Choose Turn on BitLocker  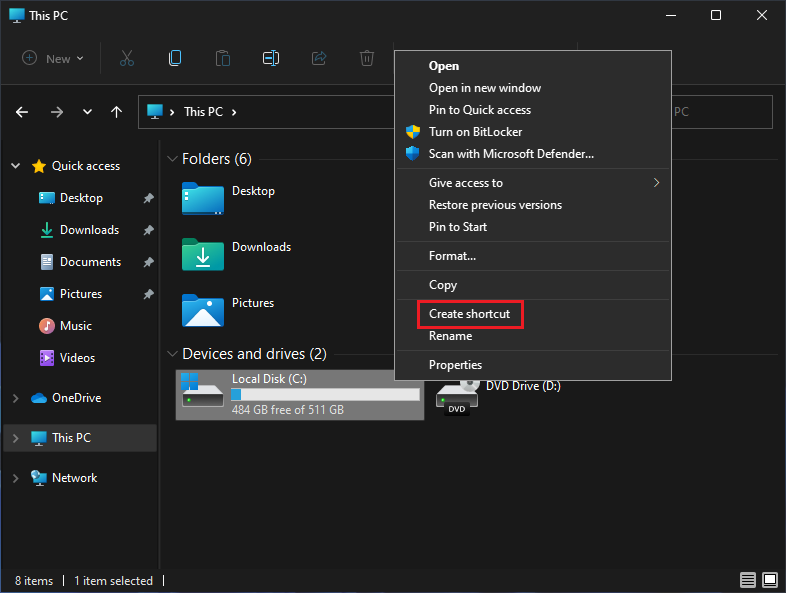click(533, 132)
